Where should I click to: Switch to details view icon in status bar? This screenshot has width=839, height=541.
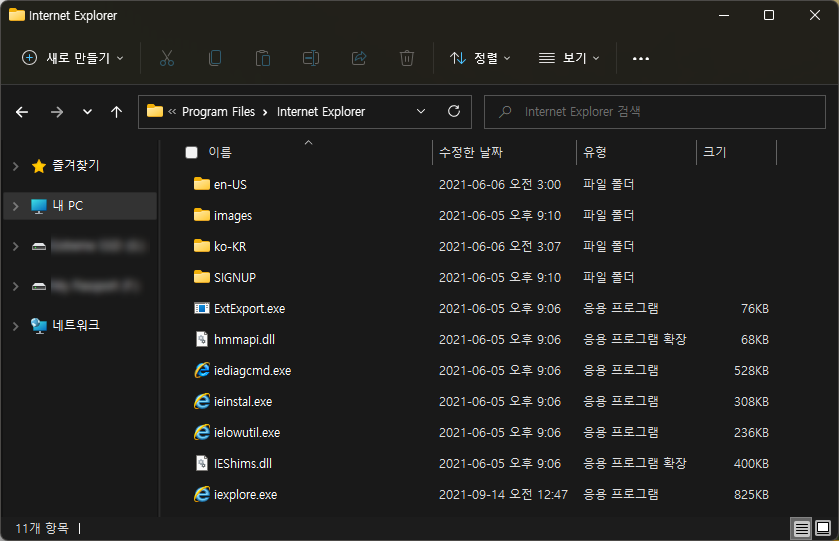(801, 529)
